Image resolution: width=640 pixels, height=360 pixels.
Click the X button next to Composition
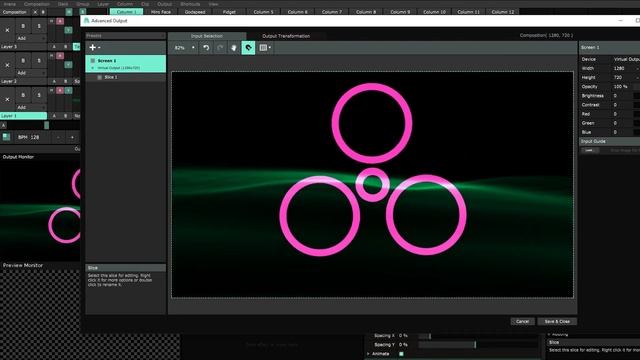tap(35, 12)
